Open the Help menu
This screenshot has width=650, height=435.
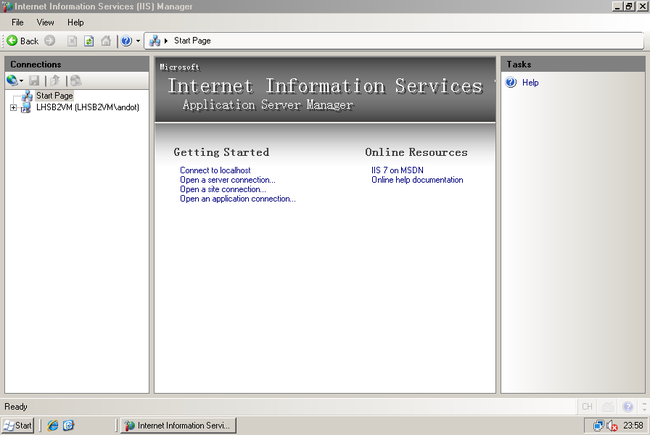tap(75, 22)
